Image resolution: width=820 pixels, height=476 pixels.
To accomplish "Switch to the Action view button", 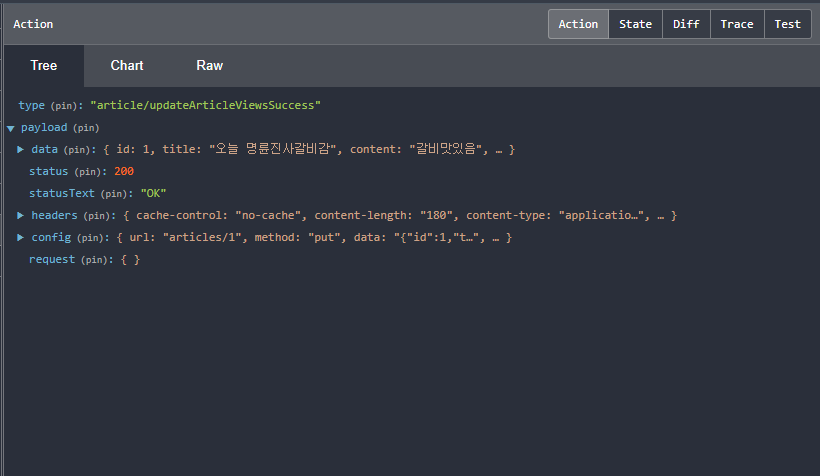I will point(578,24).
